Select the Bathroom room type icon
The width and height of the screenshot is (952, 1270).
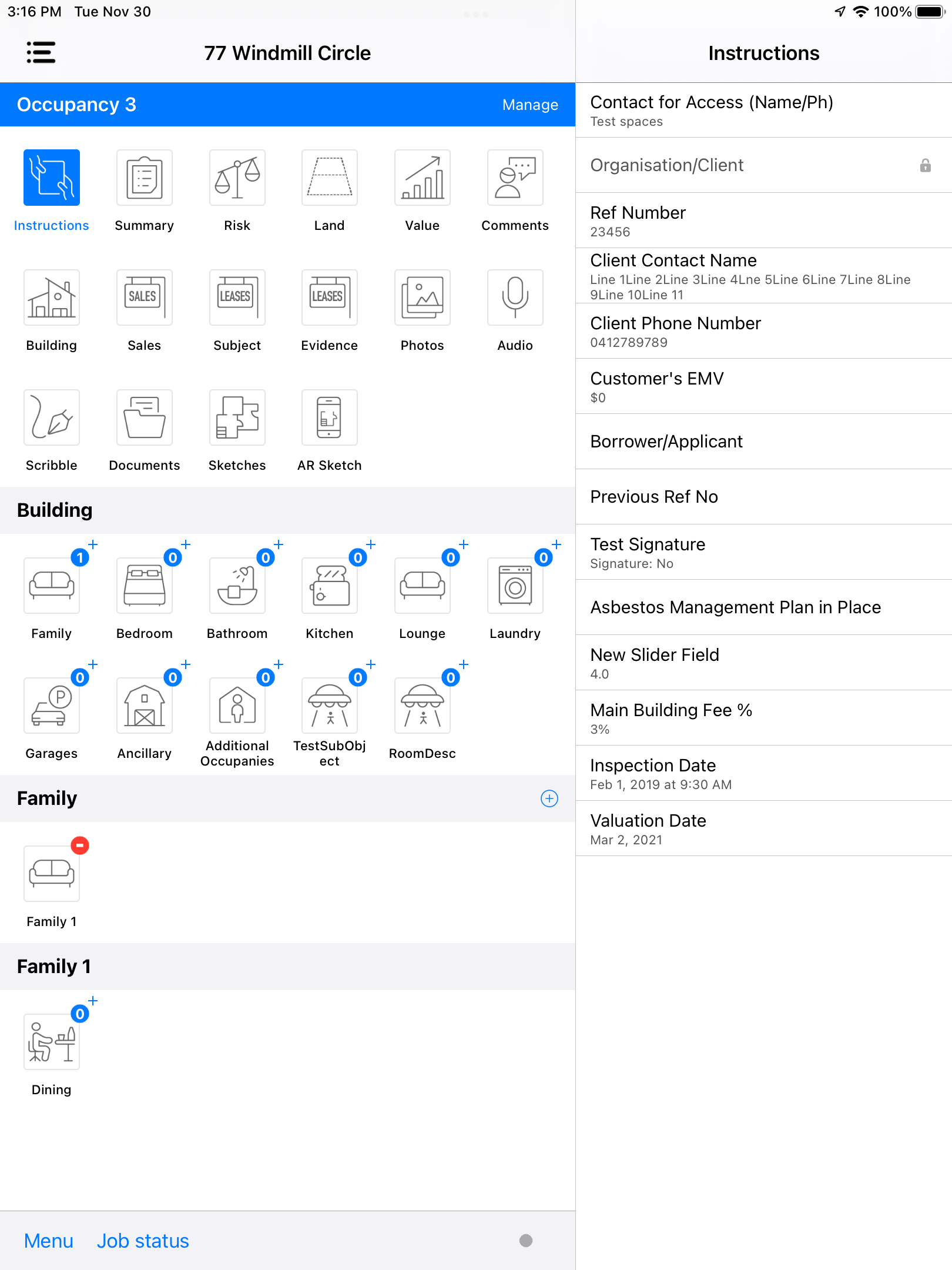click(x=237, y=586)
